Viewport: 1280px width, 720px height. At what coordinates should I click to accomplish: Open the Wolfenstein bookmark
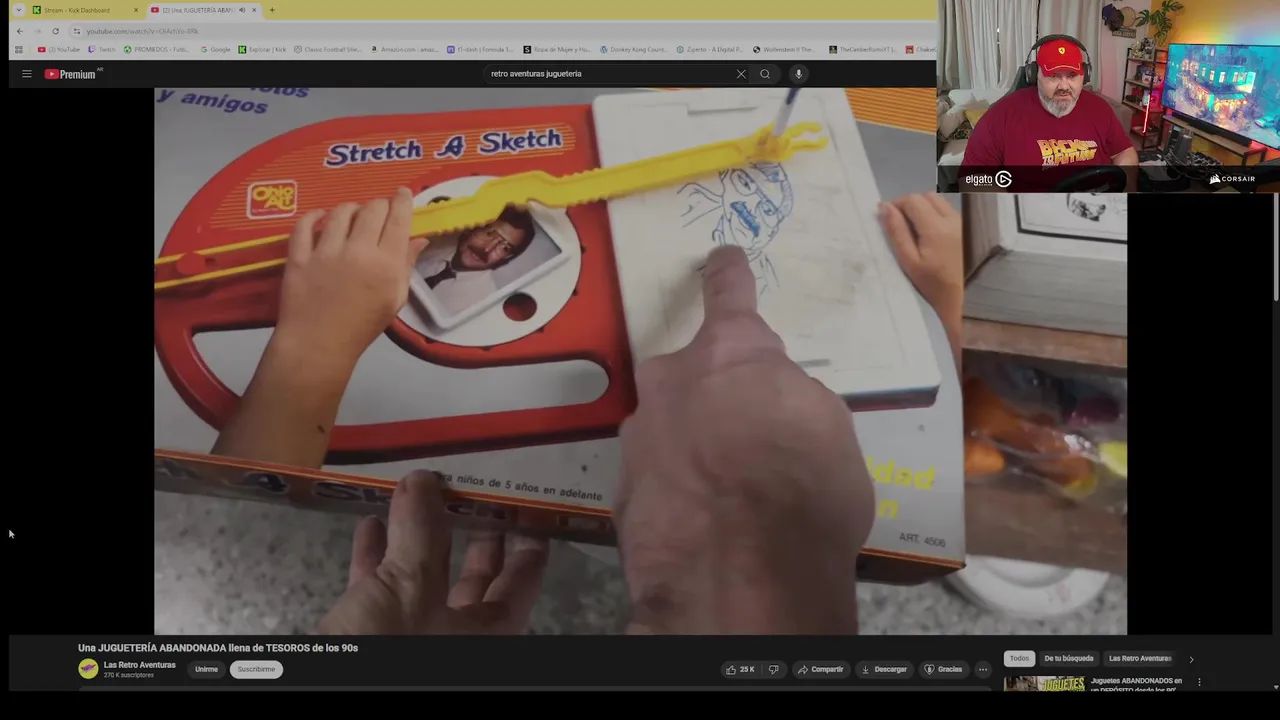coord(784,49)
